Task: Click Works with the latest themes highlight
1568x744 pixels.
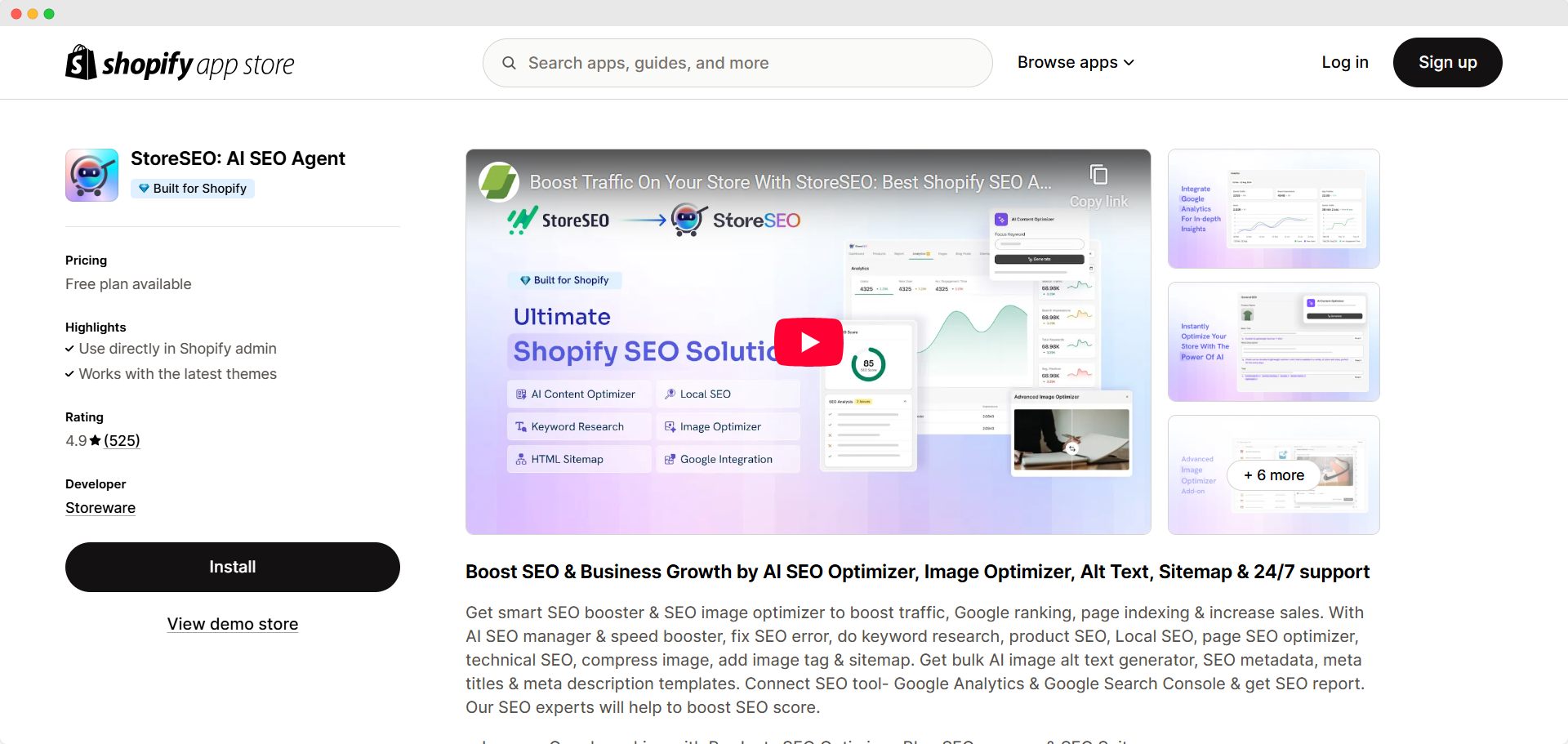Action: [x=177, y=374]
